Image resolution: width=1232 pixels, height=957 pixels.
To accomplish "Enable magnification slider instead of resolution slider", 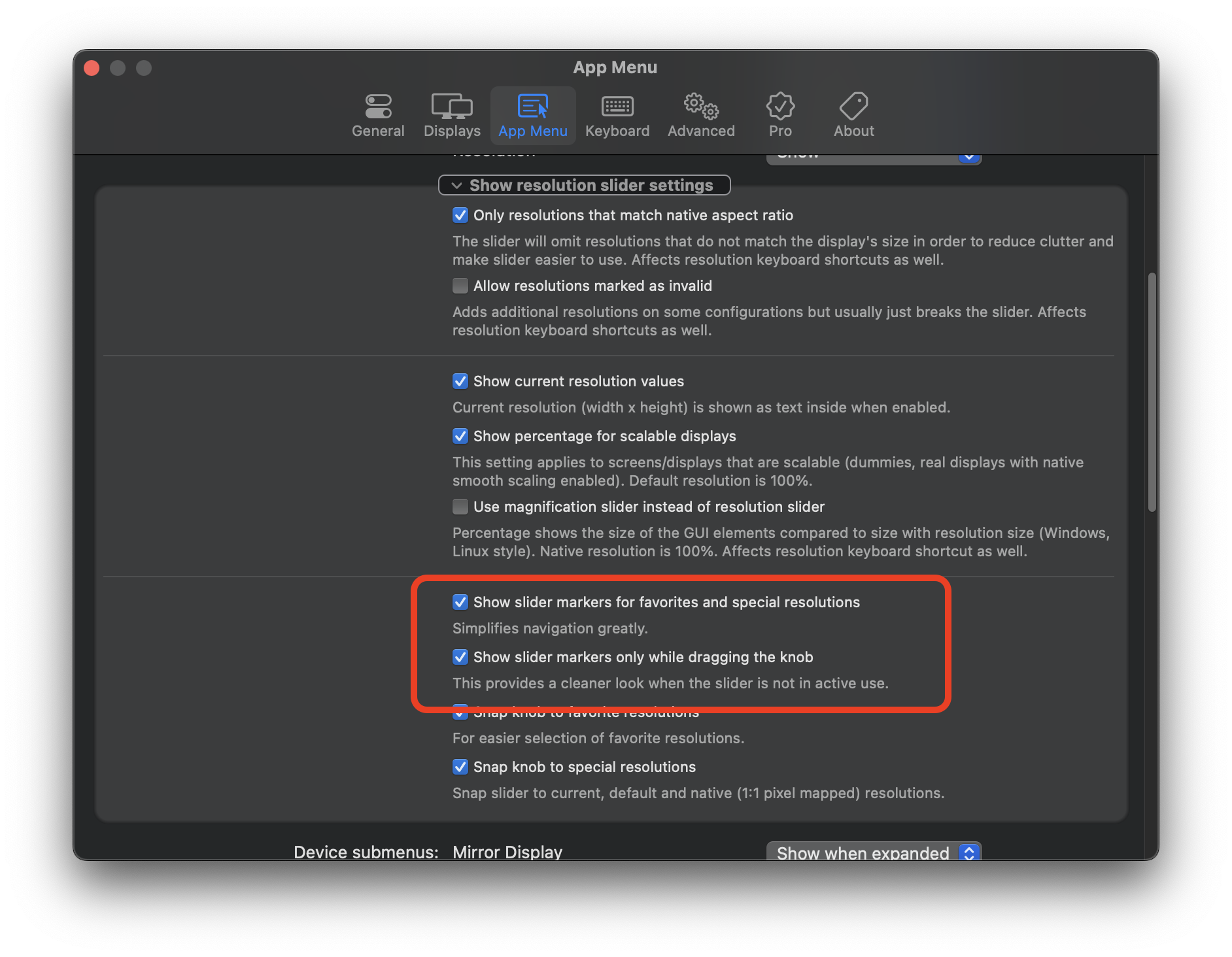I will 460,507.
